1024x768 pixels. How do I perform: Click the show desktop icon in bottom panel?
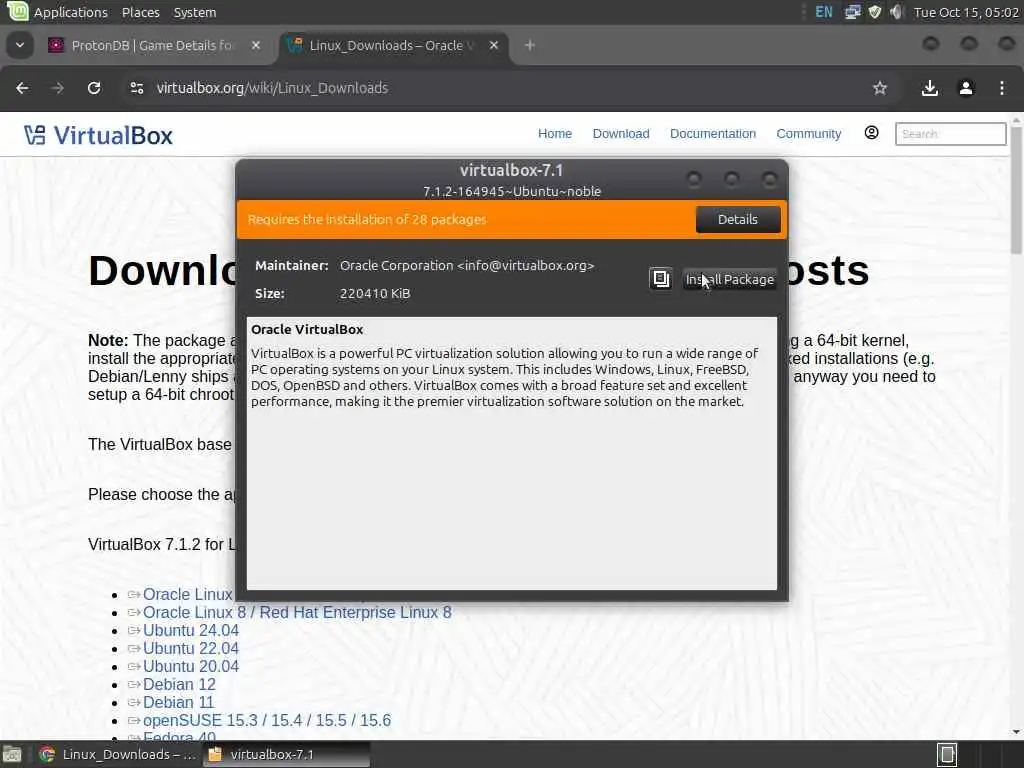(12, 755)
